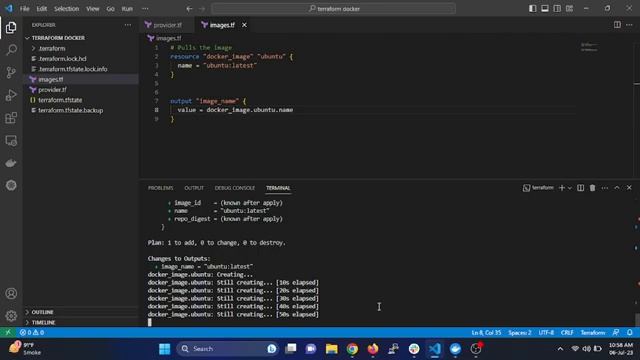Toggle primary side bar layout icon
This screenshot has height=360, width=640.
[532, 9]
